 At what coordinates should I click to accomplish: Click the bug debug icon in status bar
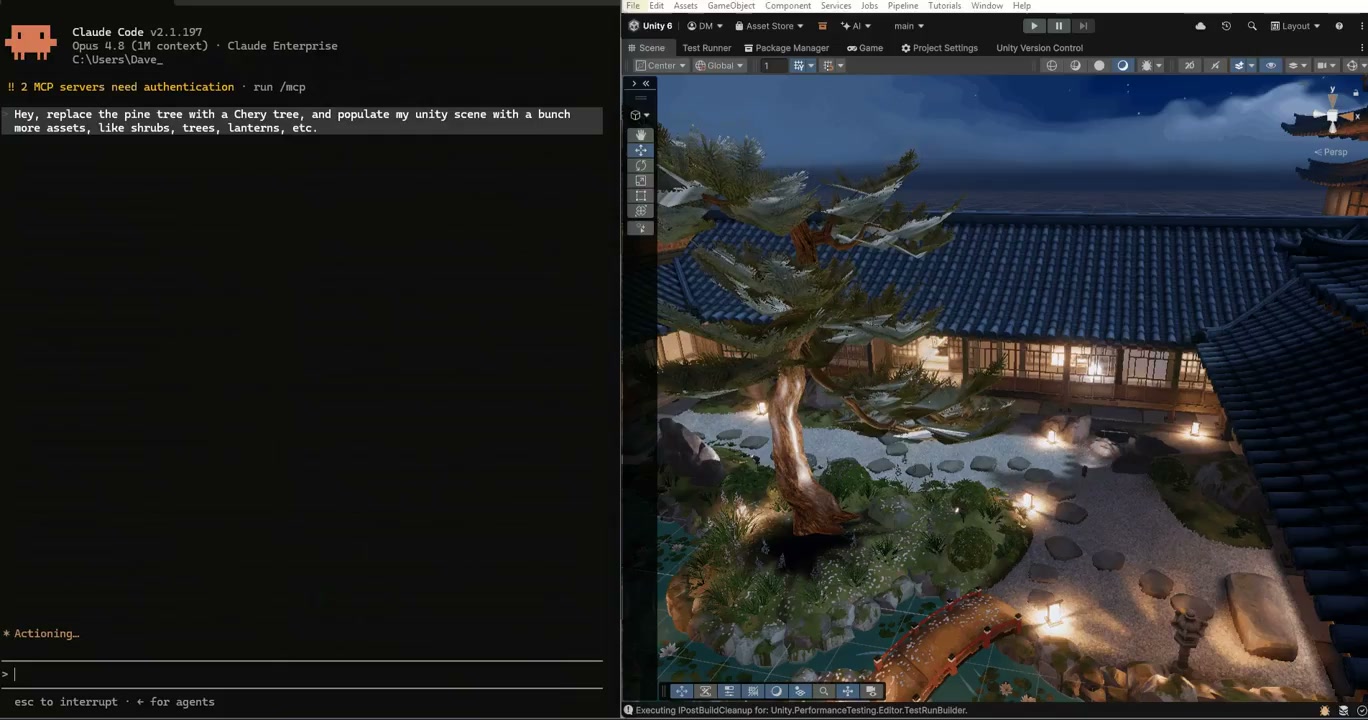point(1325,711)
